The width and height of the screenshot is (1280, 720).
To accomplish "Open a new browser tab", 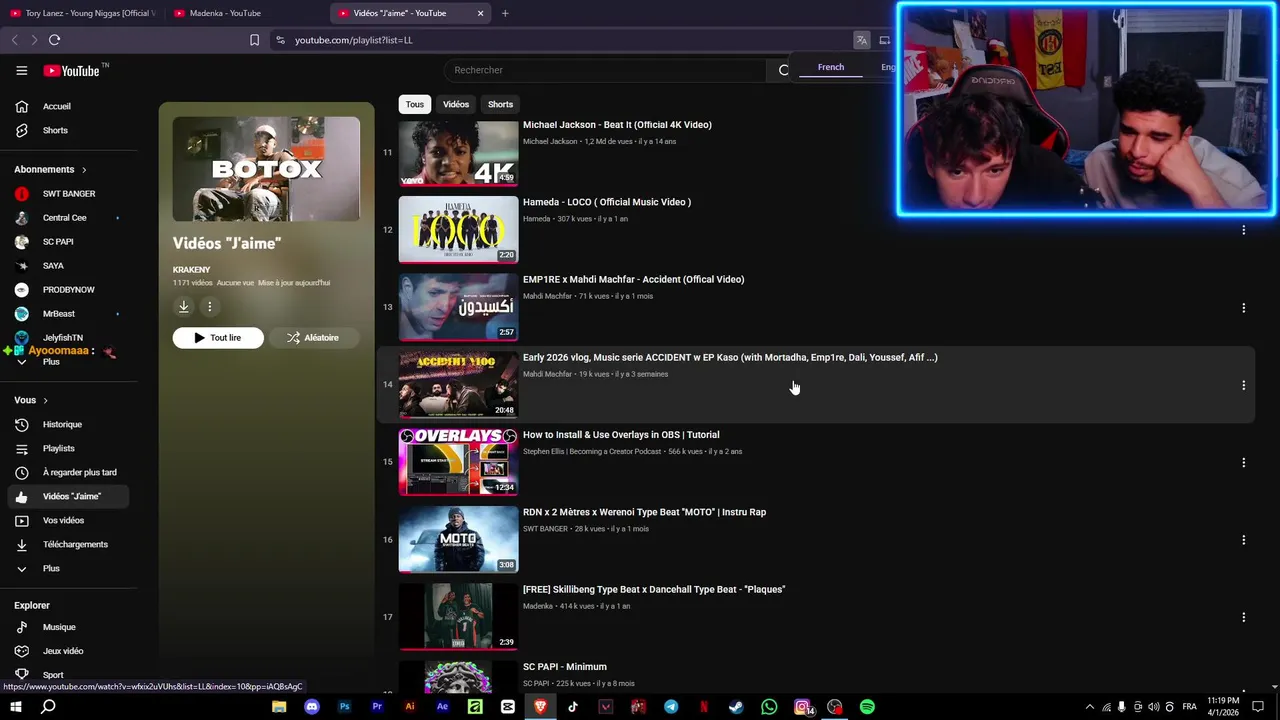I will [505, 13].
